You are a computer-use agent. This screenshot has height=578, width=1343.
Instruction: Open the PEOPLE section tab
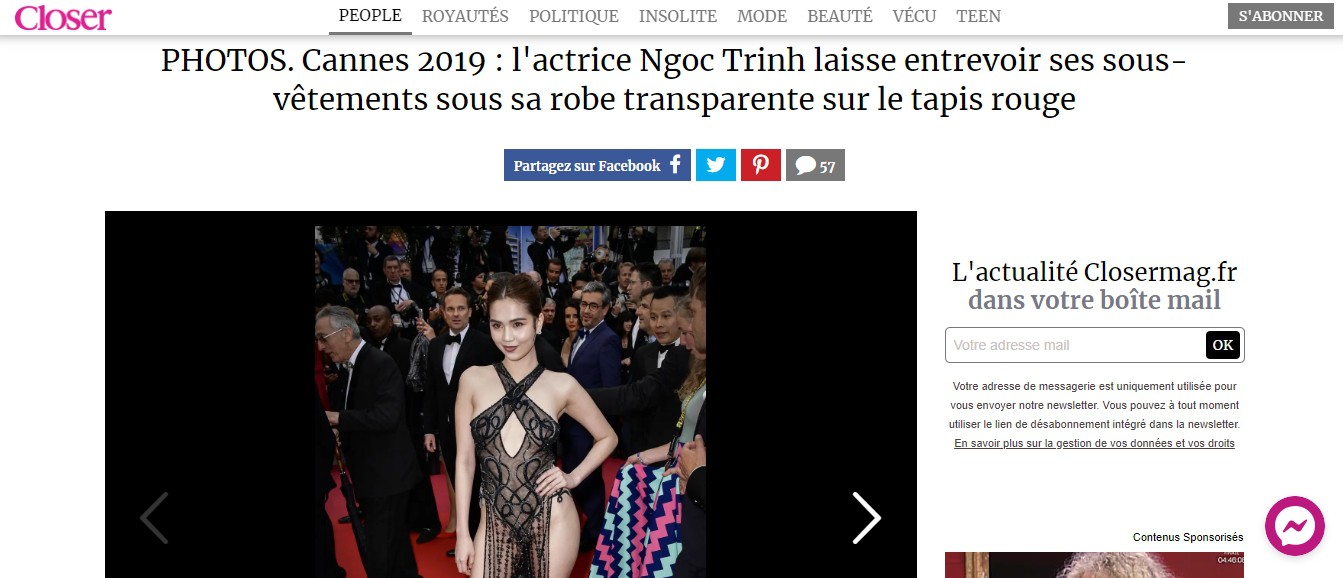(x=370, y=16)
